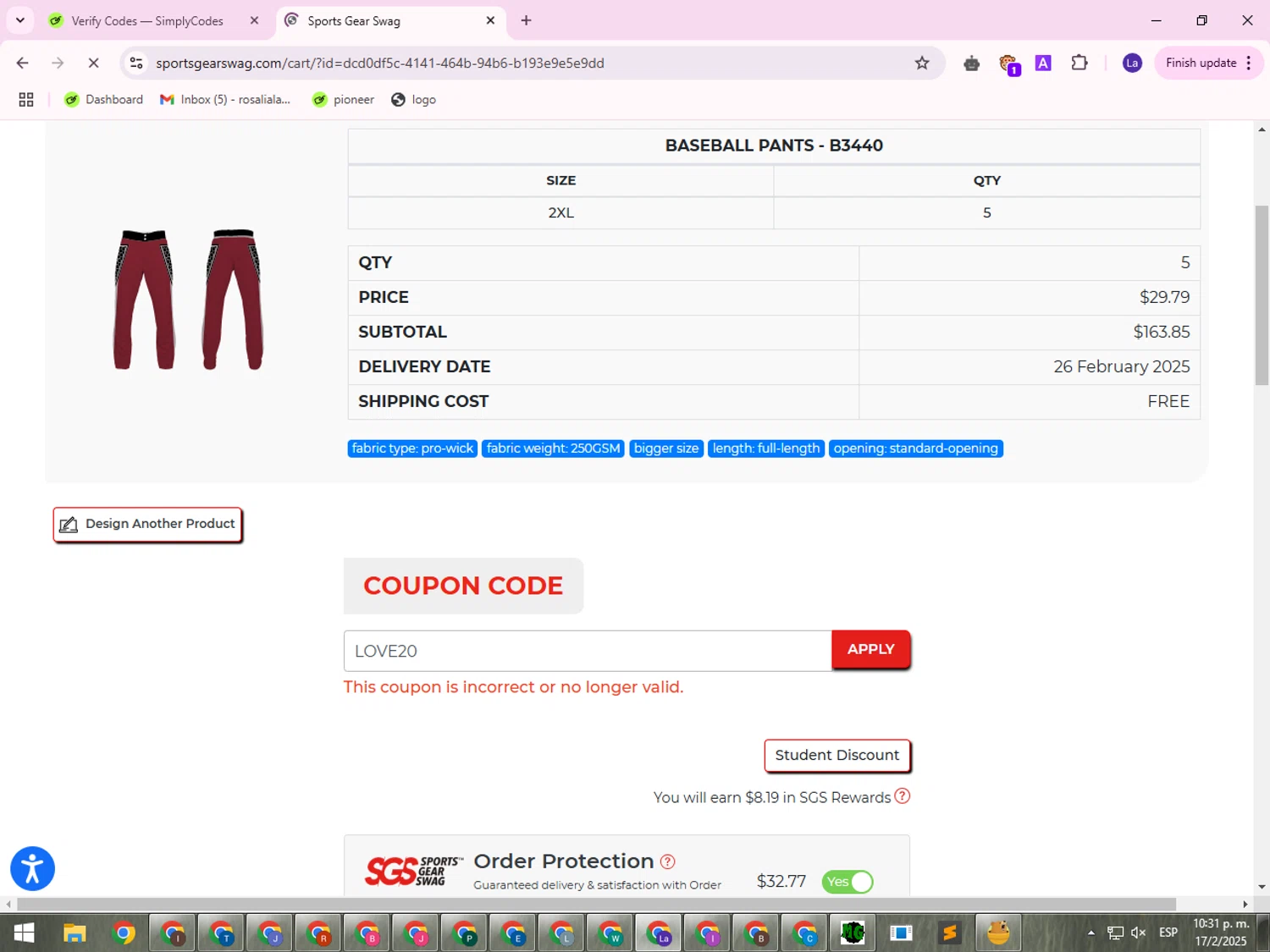Click the 2XL size cell
This screenshot has height=952, width=1270.
point(560,212)
